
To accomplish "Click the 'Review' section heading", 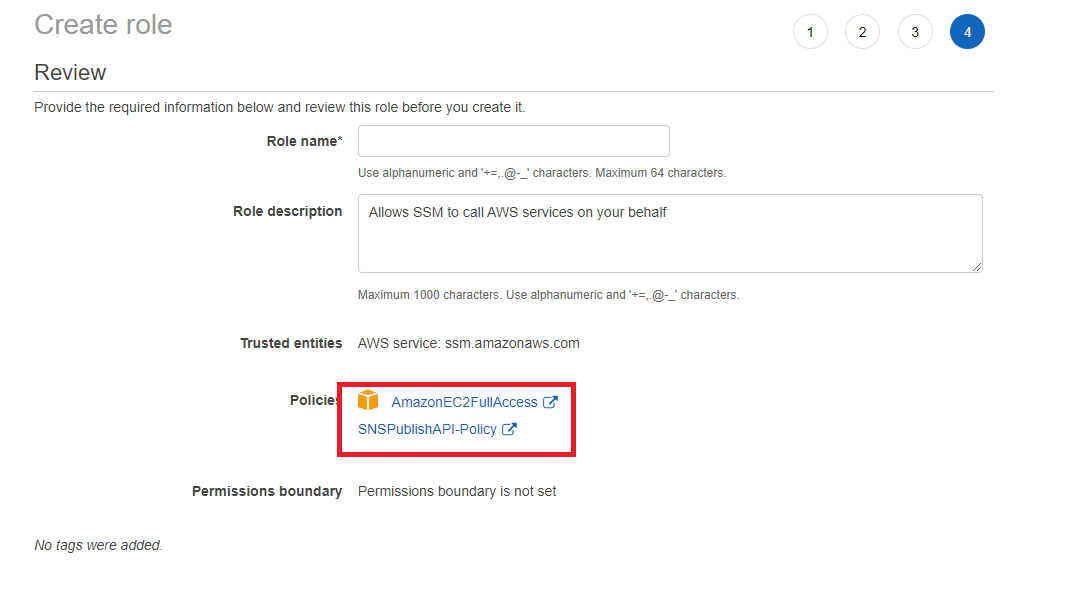I will point(70,72).
